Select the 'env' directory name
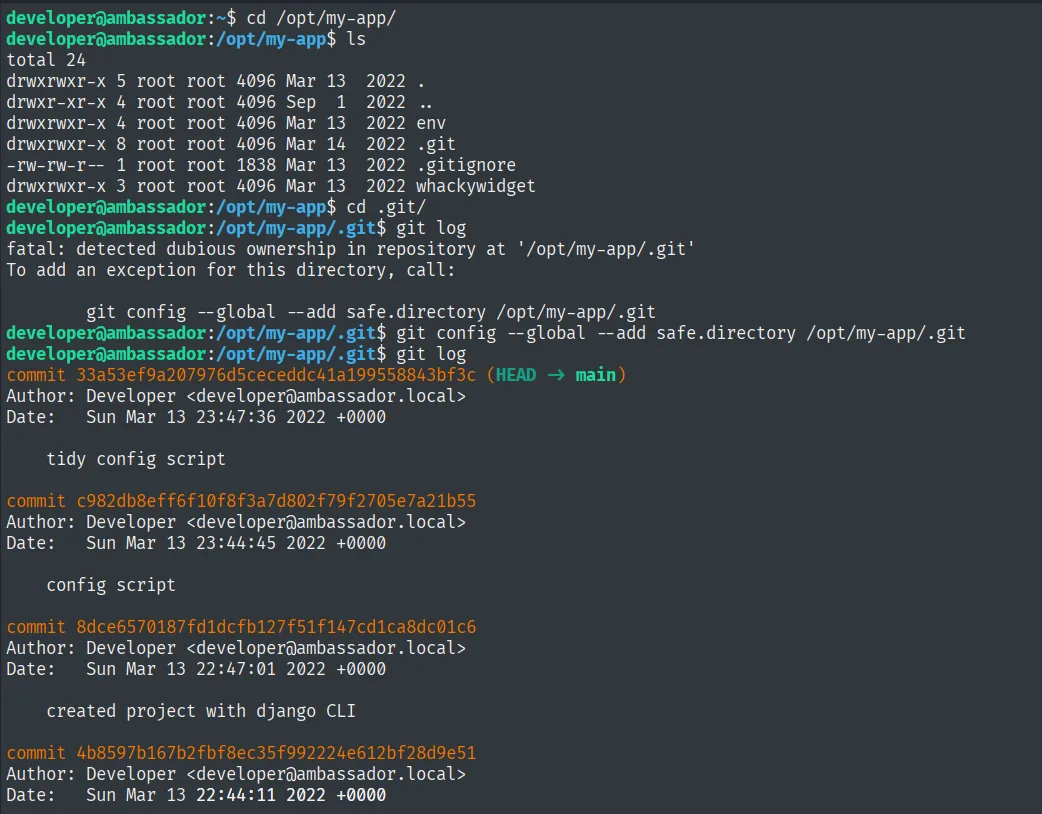The image size is (1042, 814). (x=431, y=124)
